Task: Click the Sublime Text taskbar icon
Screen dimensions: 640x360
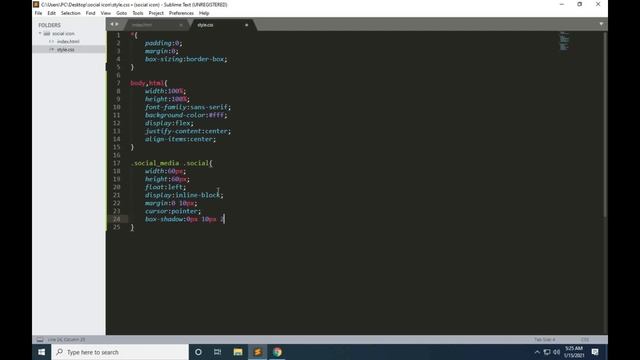Action: 258,352
